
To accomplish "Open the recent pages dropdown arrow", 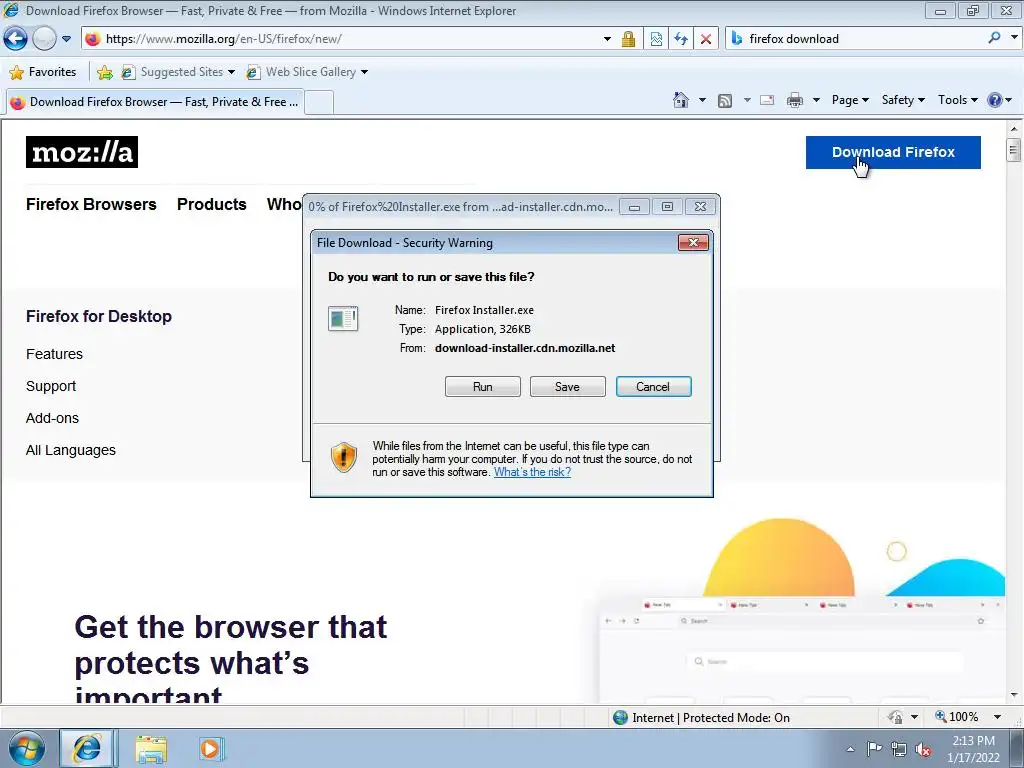I will 66,39.
